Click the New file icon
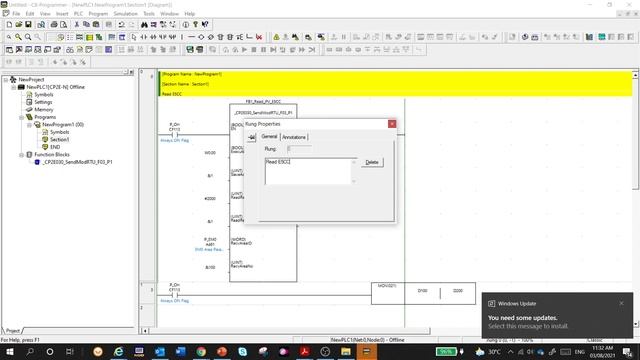 pos(9,24)
